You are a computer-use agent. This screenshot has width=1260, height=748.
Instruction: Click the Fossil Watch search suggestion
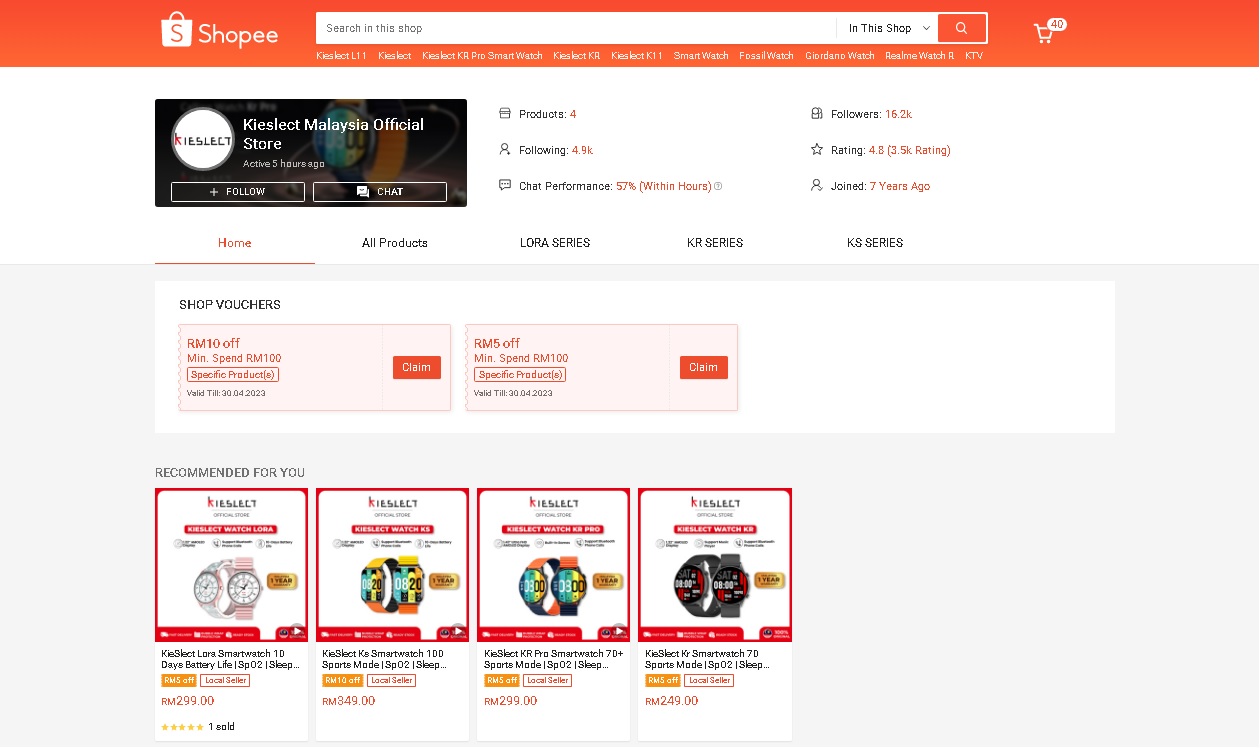point(767,56)
